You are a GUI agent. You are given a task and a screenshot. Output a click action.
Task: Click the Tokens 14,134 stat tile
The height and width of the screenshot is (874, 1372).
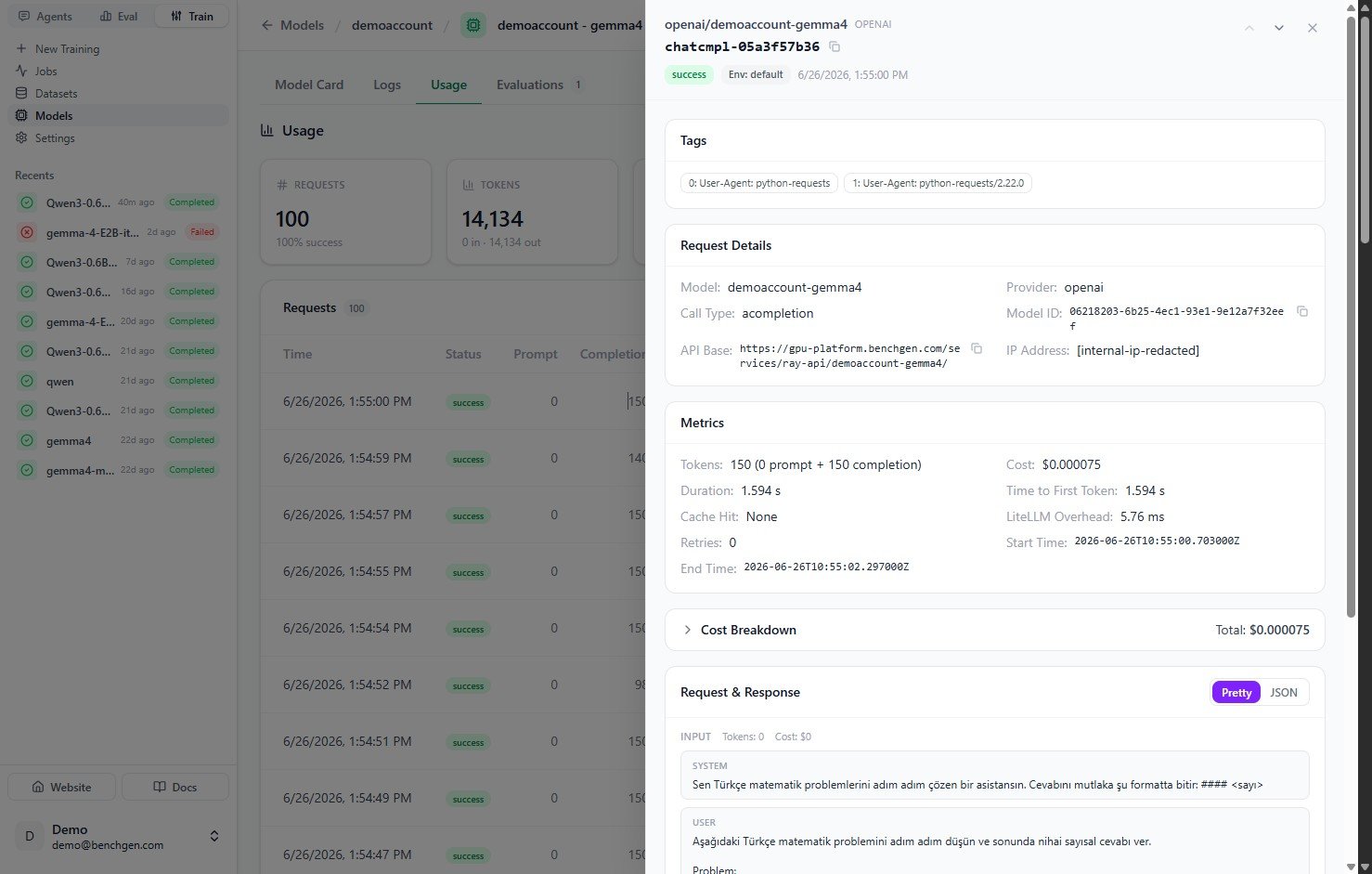[533, 212]
